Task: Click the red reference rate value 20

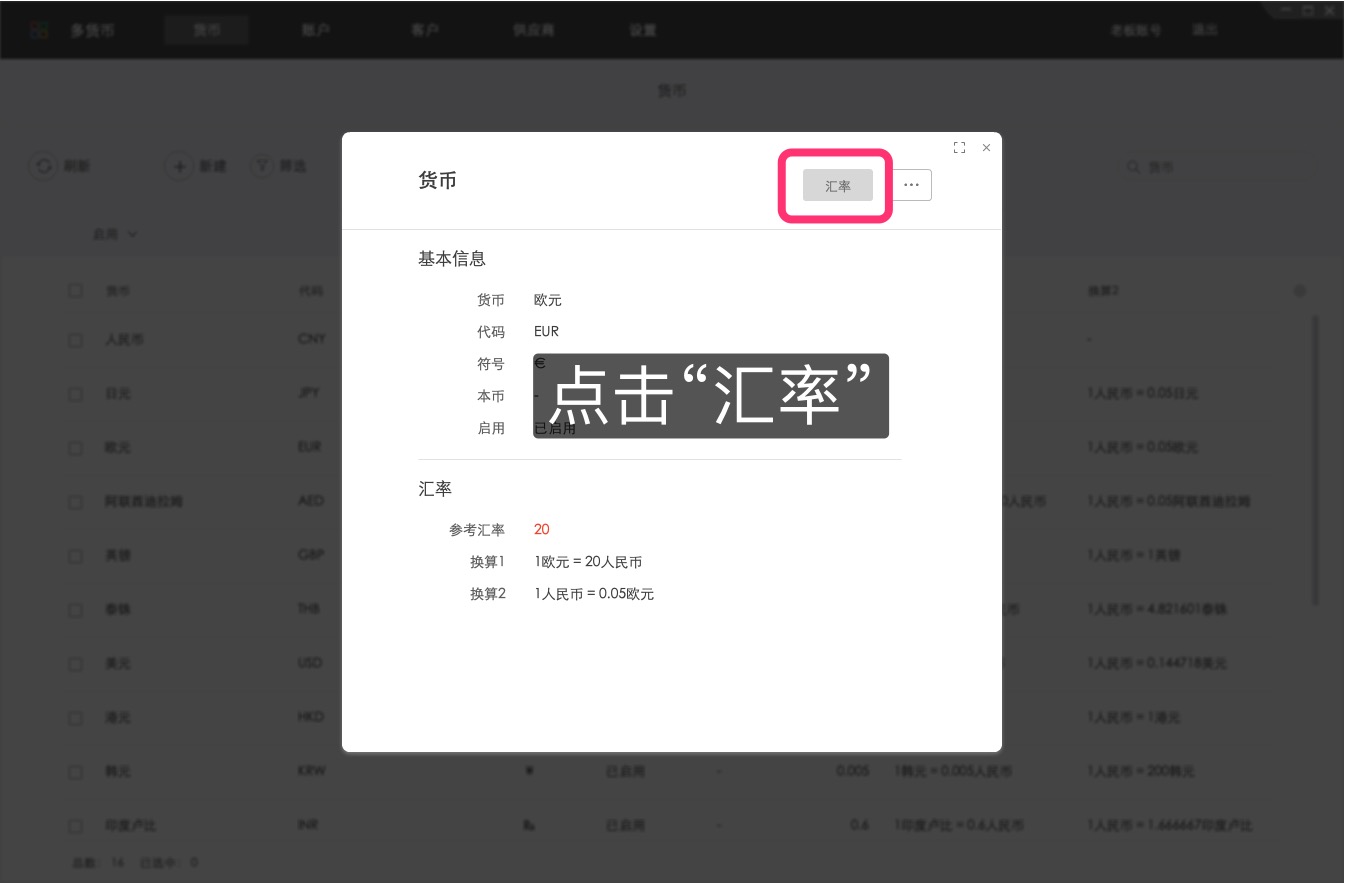Action: (x=542, y=530)
